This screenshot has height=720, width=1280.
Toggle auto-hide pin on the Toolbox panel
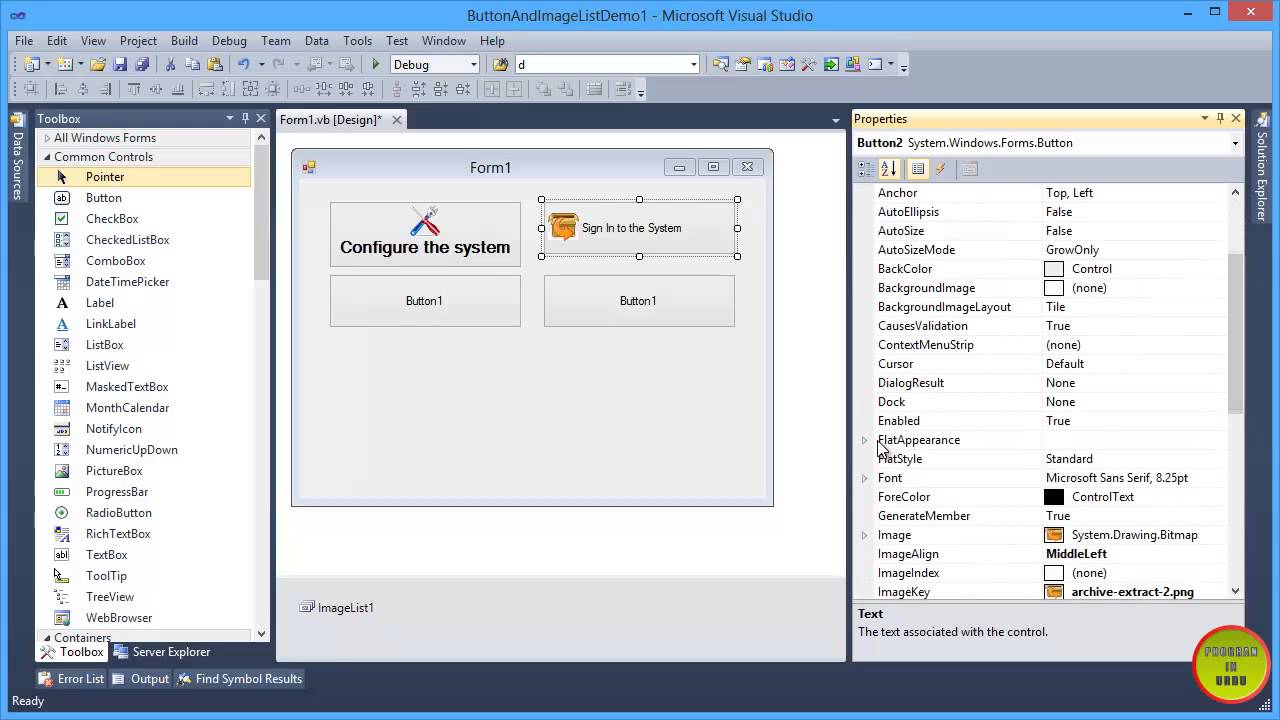pyautogui.click(x=245, y=118)
